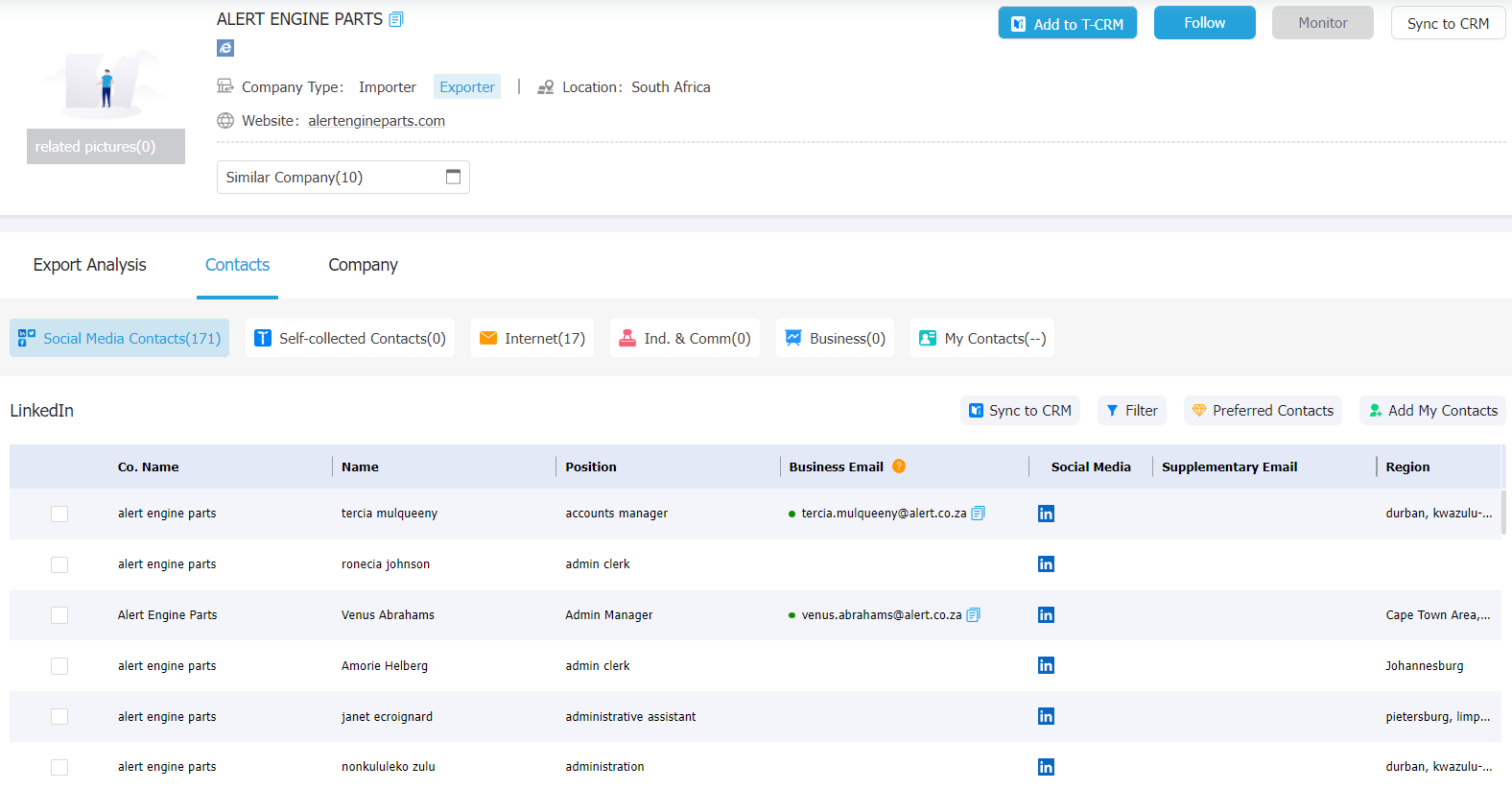This screenshot has width=1512, height=790.
Task: Open LinkedIn profile of janet ecroignard
Action: pos(1046,717)
